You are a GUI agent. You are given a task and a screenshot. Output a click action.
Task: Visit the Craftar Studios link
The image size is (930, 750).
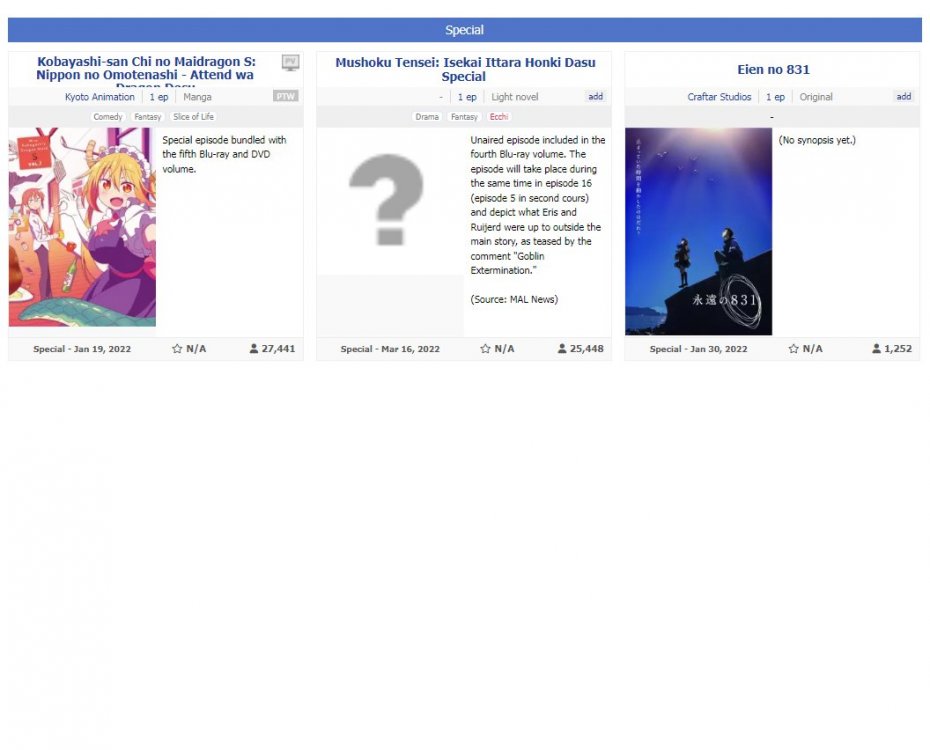pyautogui.click(x=719, y=97)
